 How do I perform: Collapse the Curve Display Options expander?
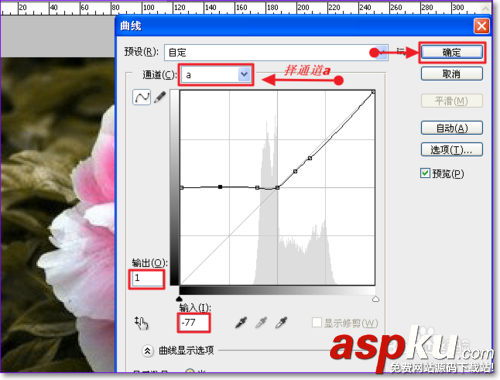[x=147, y=351]
